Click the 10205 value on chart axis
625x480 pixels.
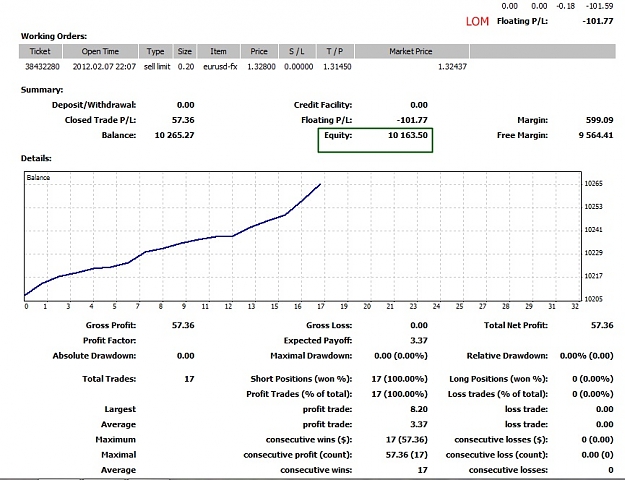pyautogui.click(x=594, y=299)
